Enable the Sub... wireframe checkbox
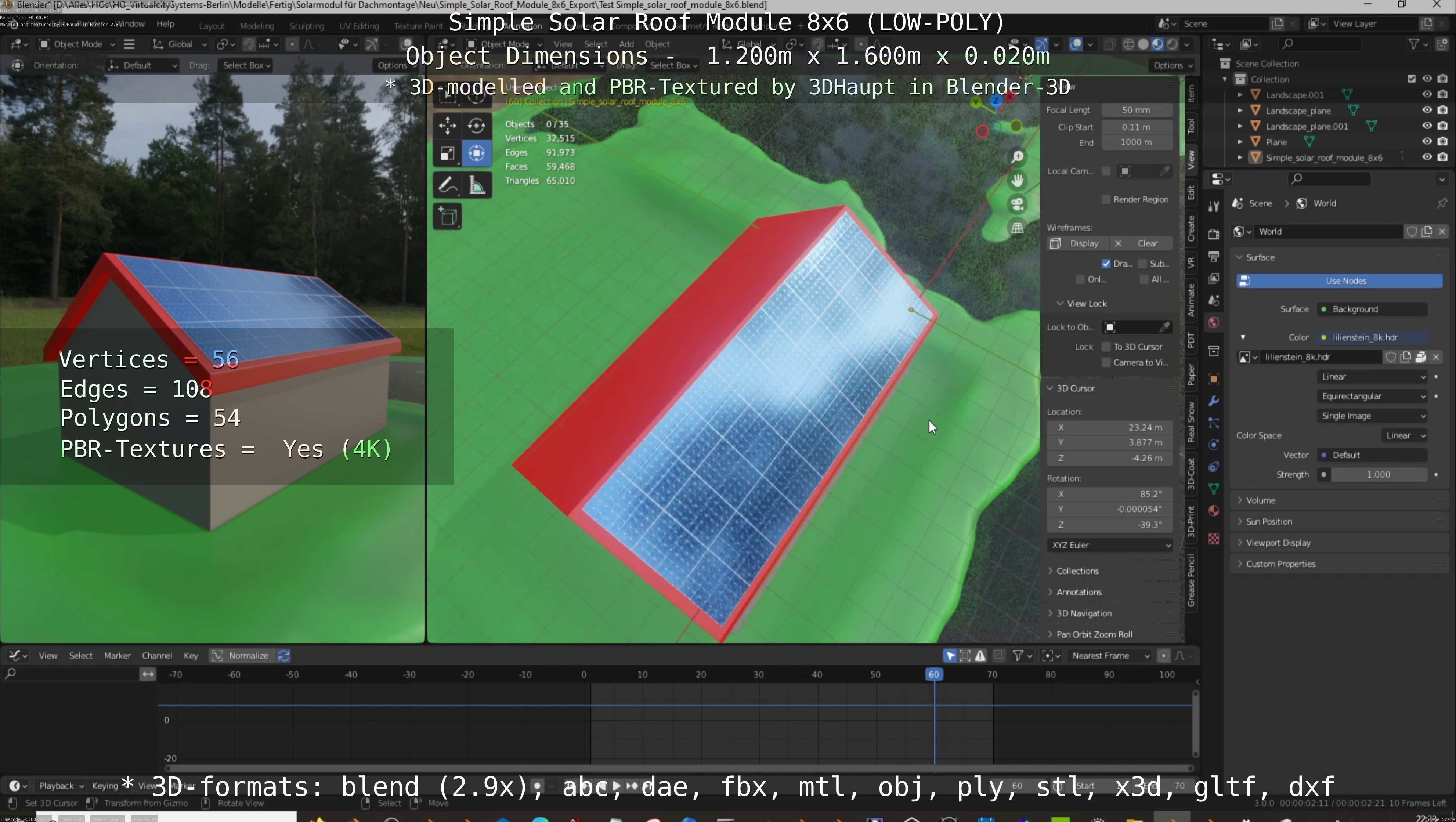1456x822 pixels. (1143, 264)
